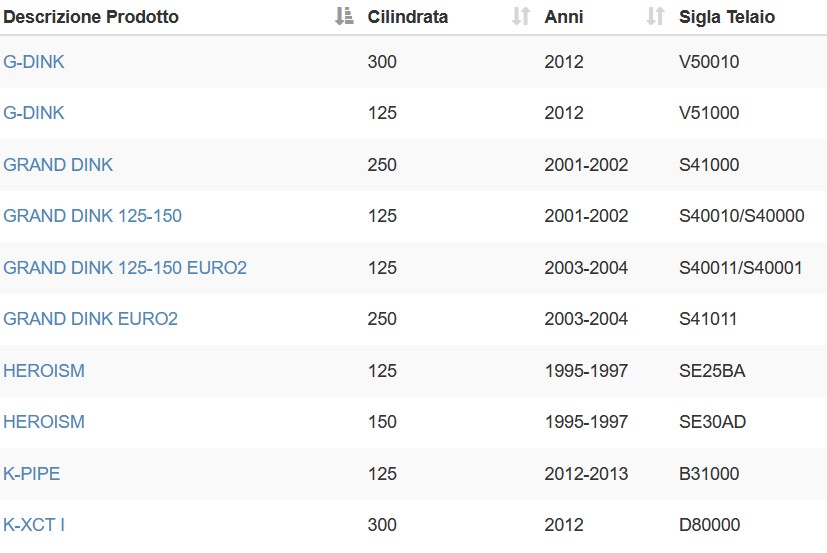
Task: Select the 2012-2013 years cell
Action: tap(586, 473)
